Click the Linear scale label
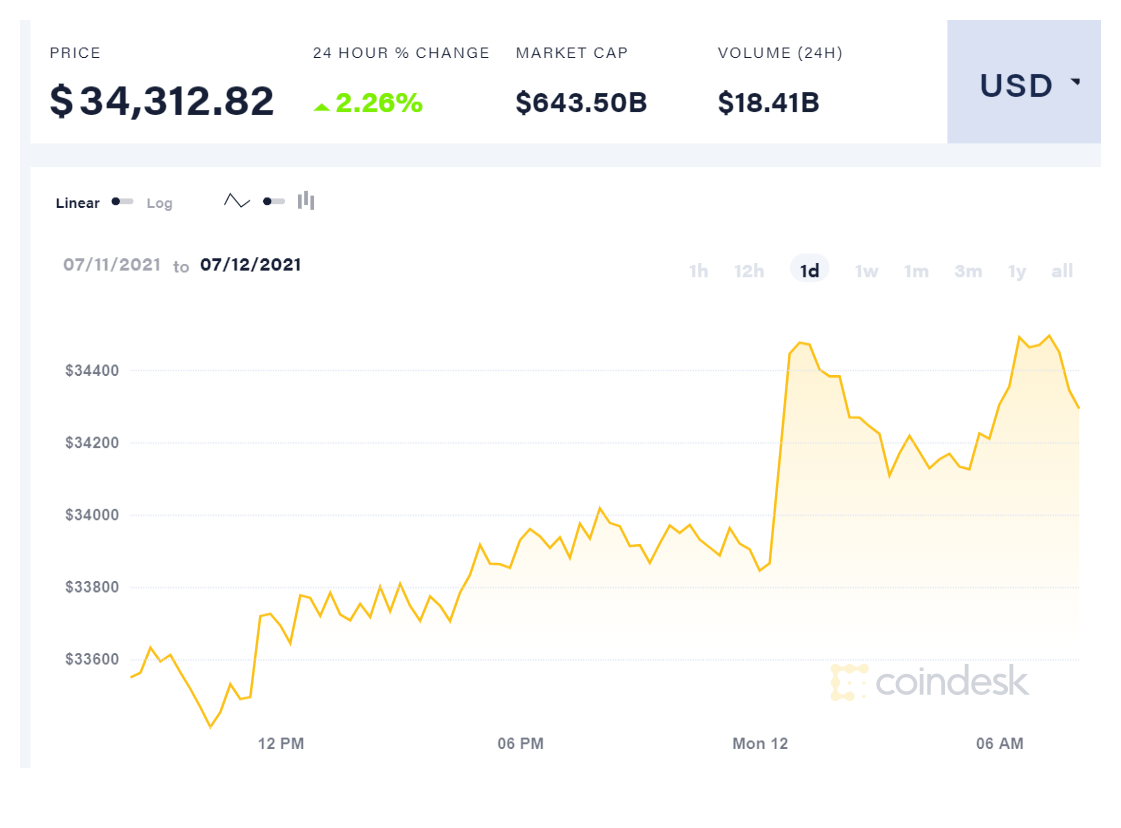Viewport: 1121px width, 828px height. click(78, 203)
